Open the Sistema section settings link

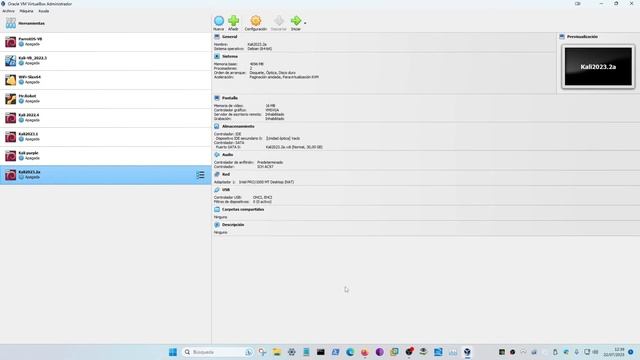click(x=229, y=56)
